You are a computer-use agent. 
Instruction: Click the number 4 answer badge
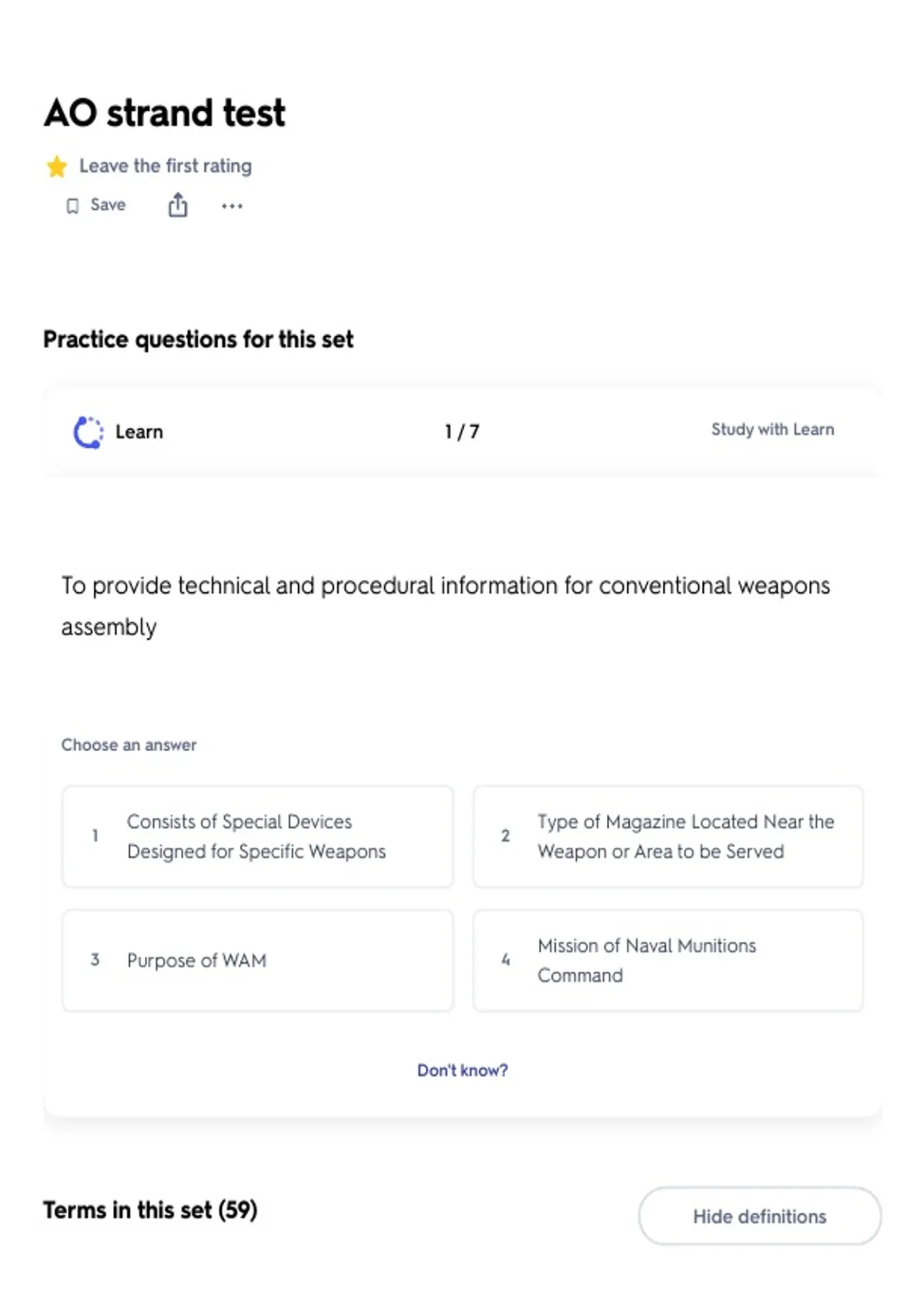[x=506, y=959]
